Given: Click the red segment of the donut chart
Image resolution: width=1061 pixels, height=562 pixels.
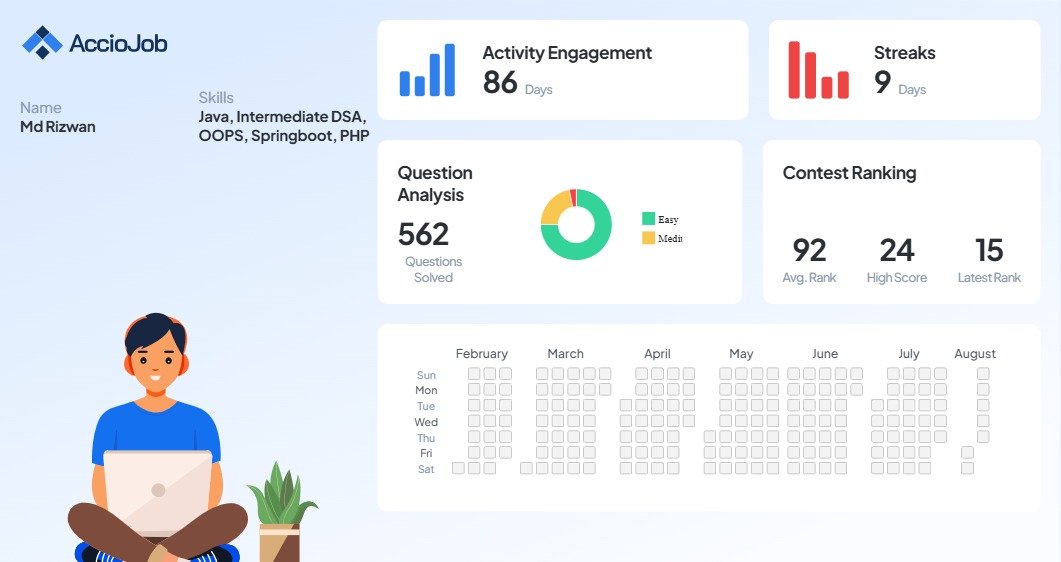Looking at the screenshot, I should 573,197.
